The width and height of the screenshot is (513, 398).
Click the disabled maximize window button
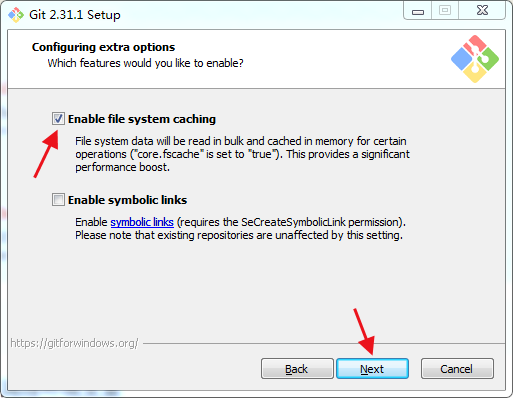tap(445, 11)
